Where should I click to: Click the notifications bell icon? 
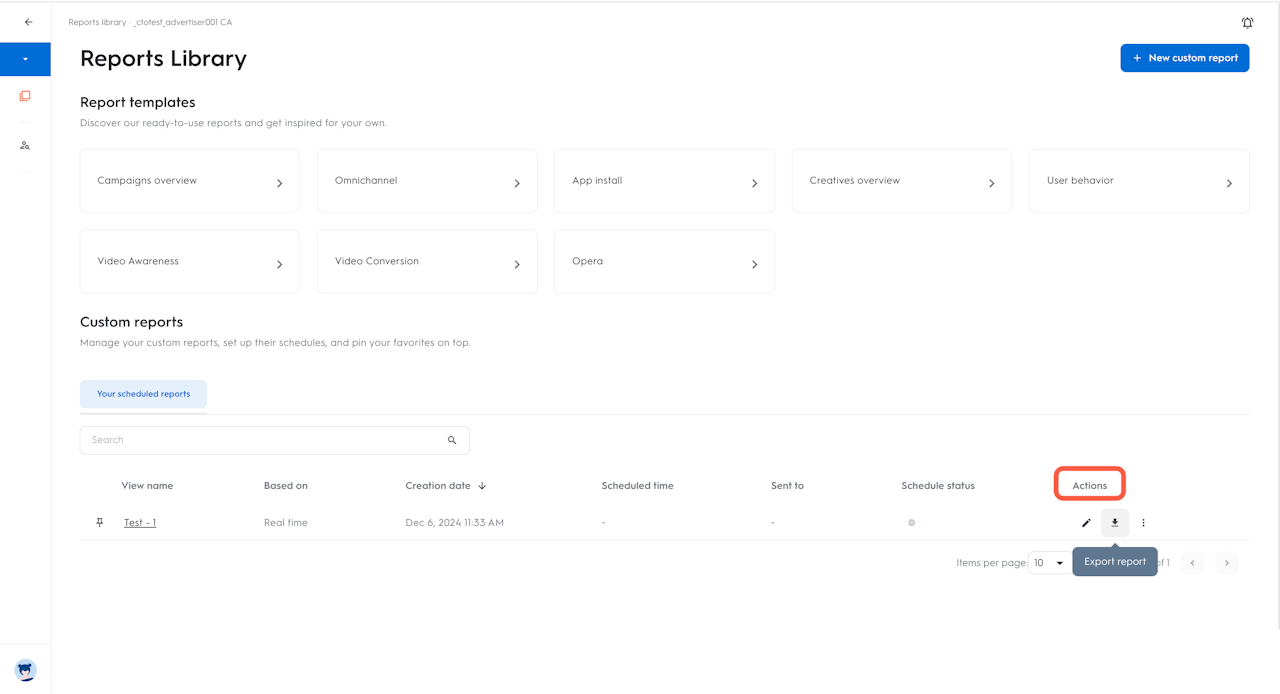click(1247, 23)
